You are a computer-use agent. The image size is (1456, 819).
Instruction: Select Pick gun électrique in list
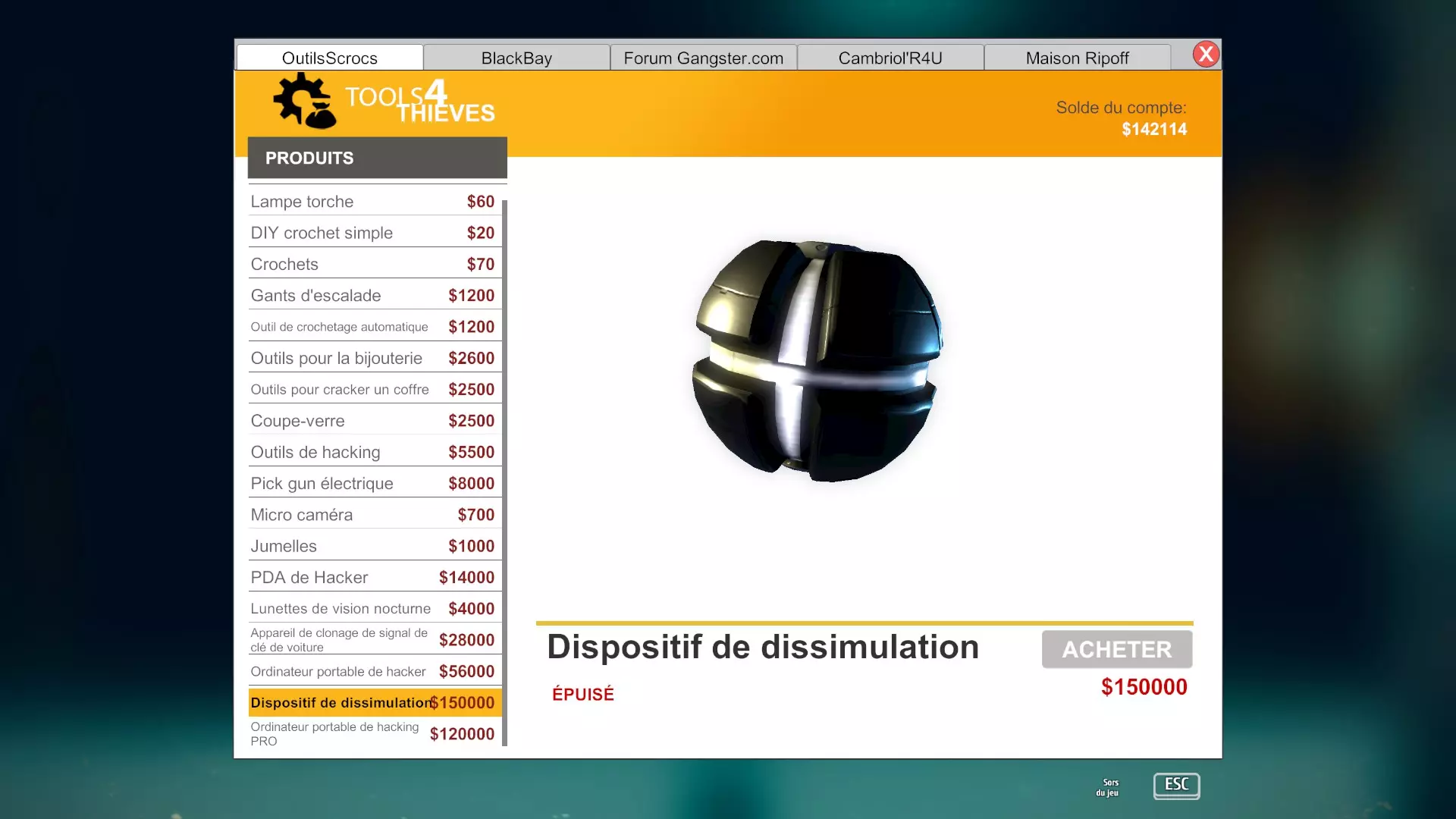373,484
